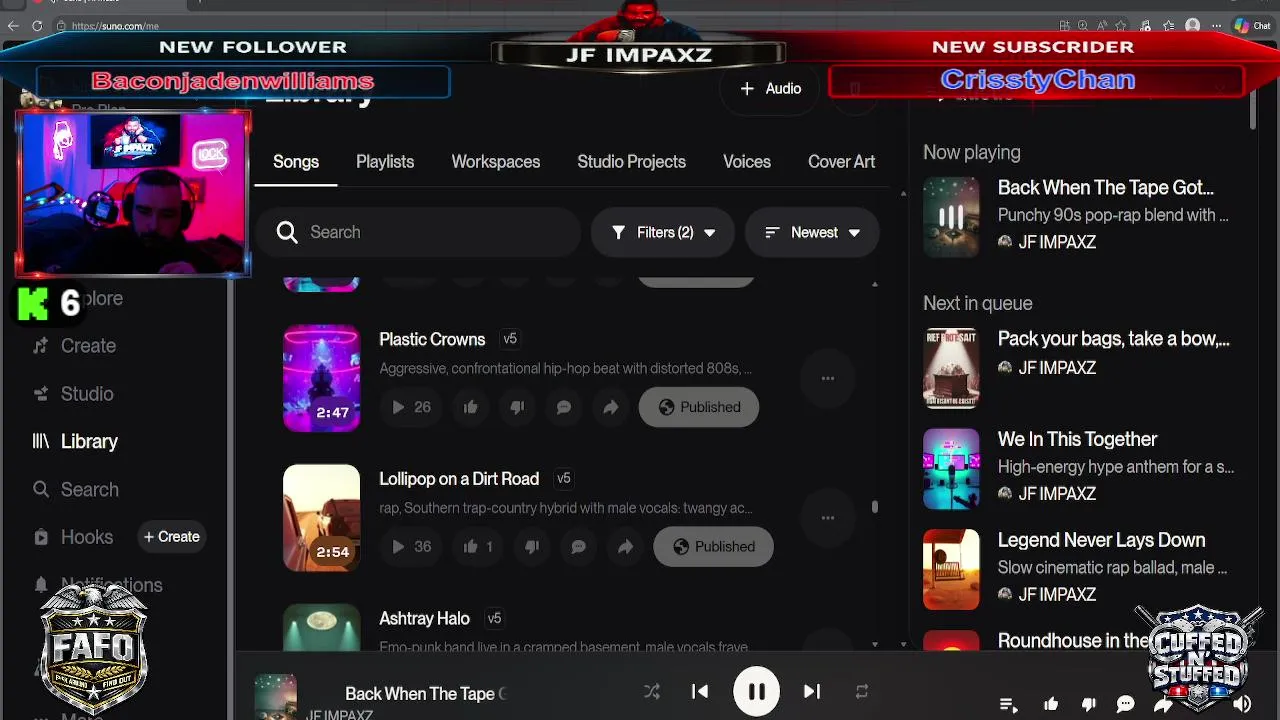Open Library in the sidebar
This screenshot has height=720, width=1280.
point(76,441)
